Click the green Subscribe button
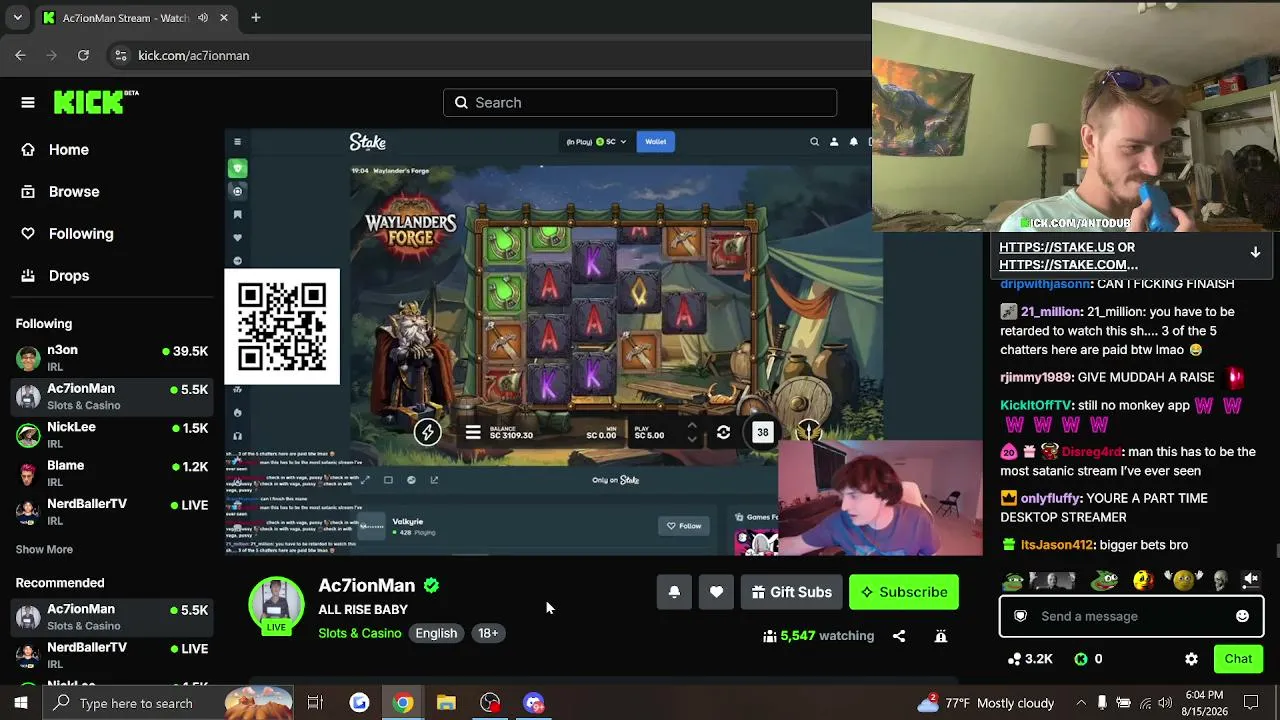 pos(904,592)
